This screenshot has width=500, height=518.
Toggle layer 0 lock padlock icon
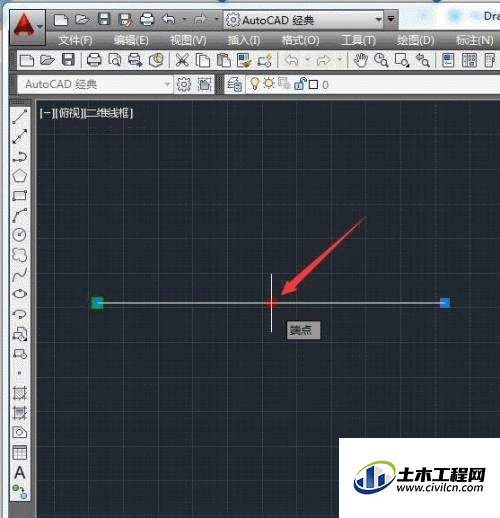tap(300, 83)
